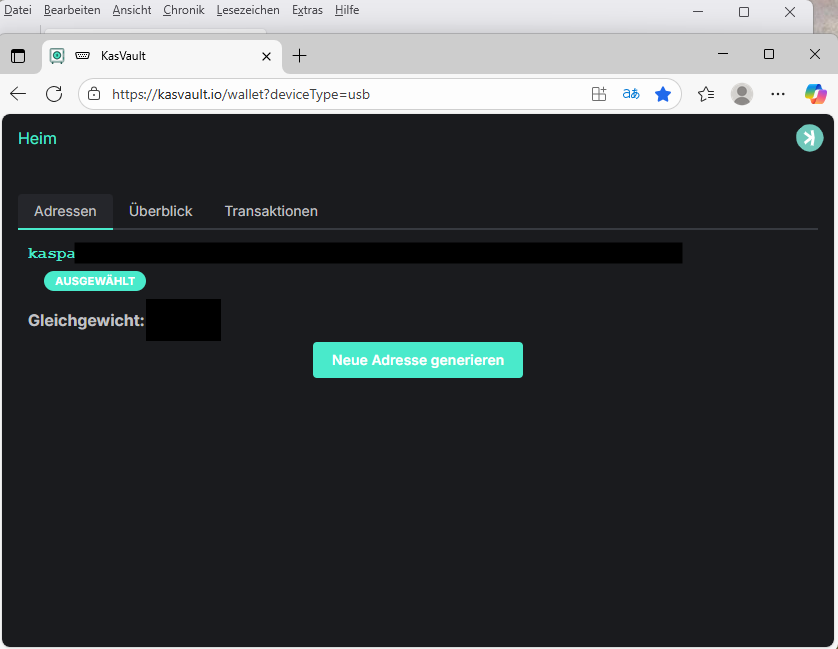The height and width of the screenshot is (649, 838).
Task: Click the install app icon in address bar
Action: pyautogui.click(x=599, y=94)
